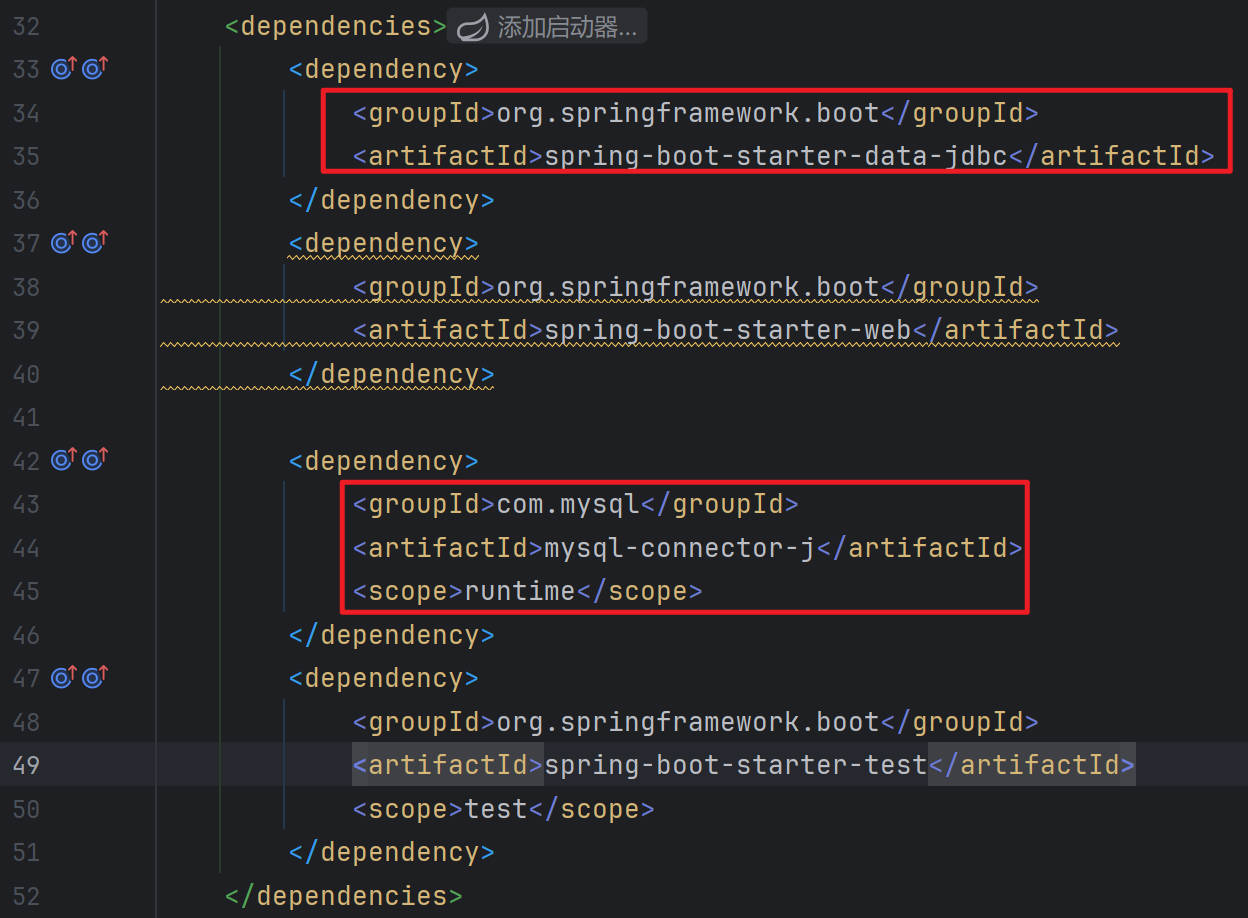Click the right gutter icon on line 42

coord(95,460)
